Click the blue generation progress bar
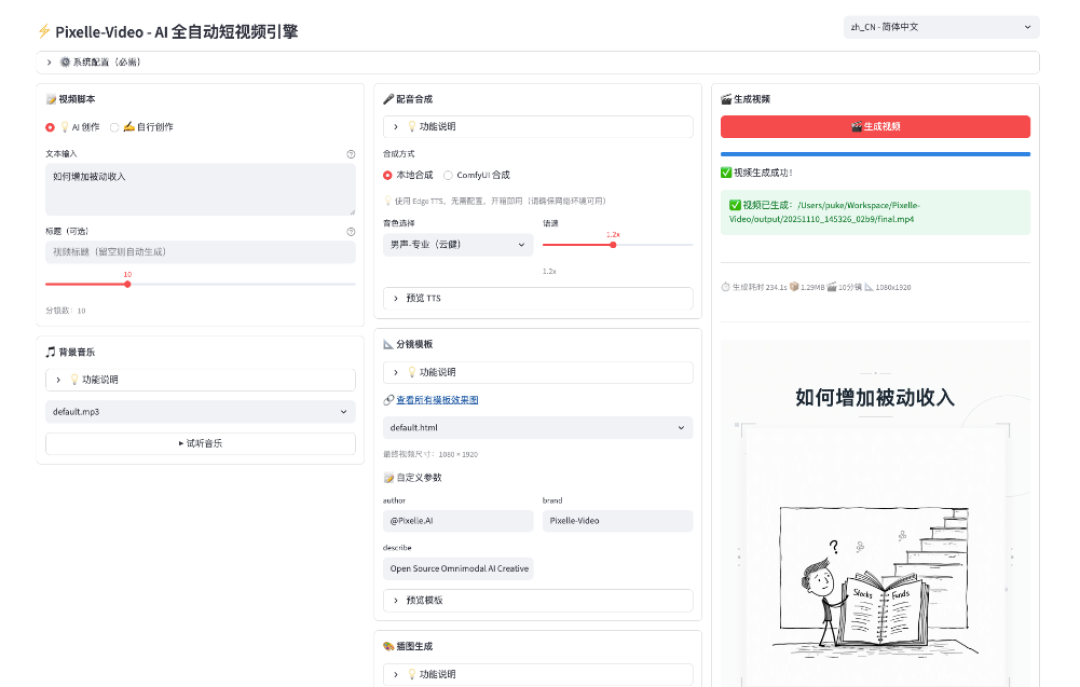Viewport: 1080px width, 687px height. click(x=875, y=154)
